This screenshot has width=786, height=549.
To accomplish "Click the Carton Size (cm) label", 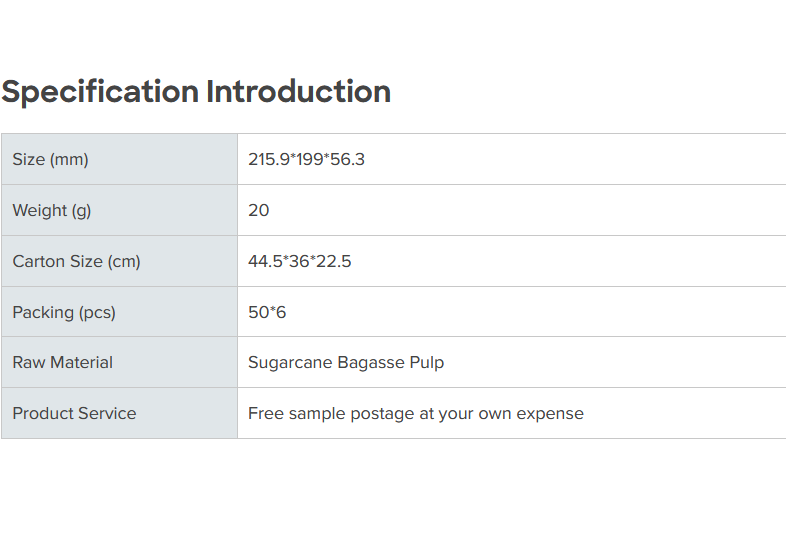I will (76, 262).
